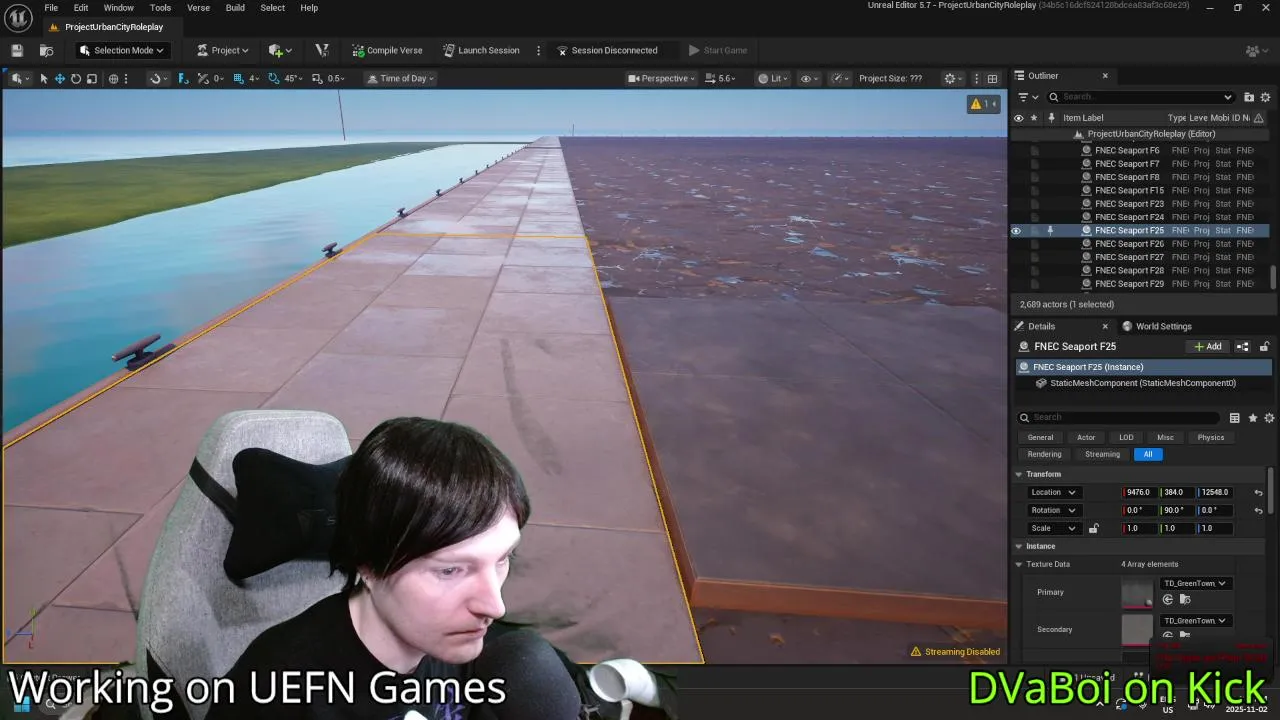The width and height of the screenshot is (1280, 720).
Task: Open the Lit view mode dropdown
Action: point(773,78)
